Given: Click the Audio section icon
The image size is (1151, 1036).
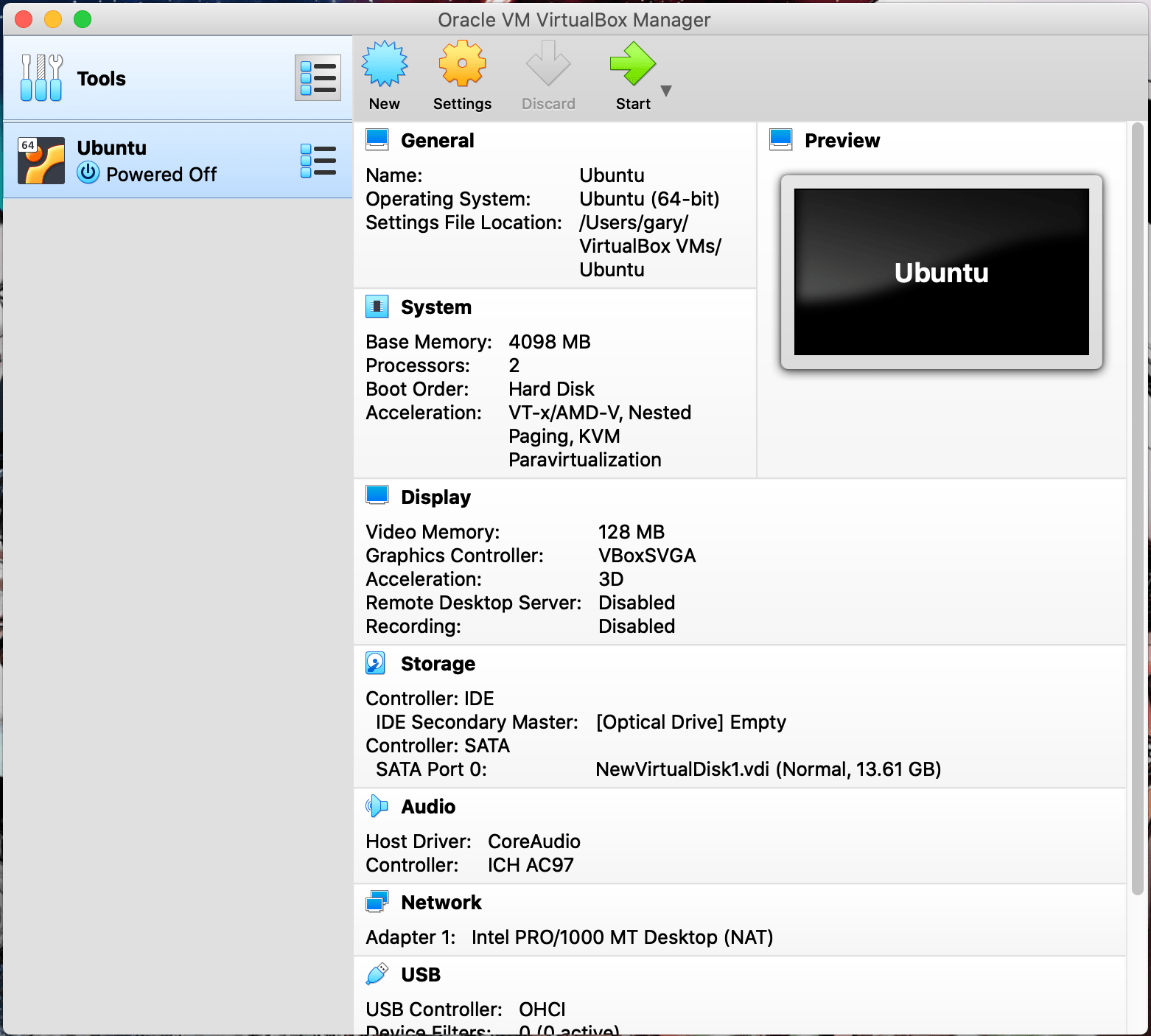Looking at the screenshot, I should click(377, 805).
